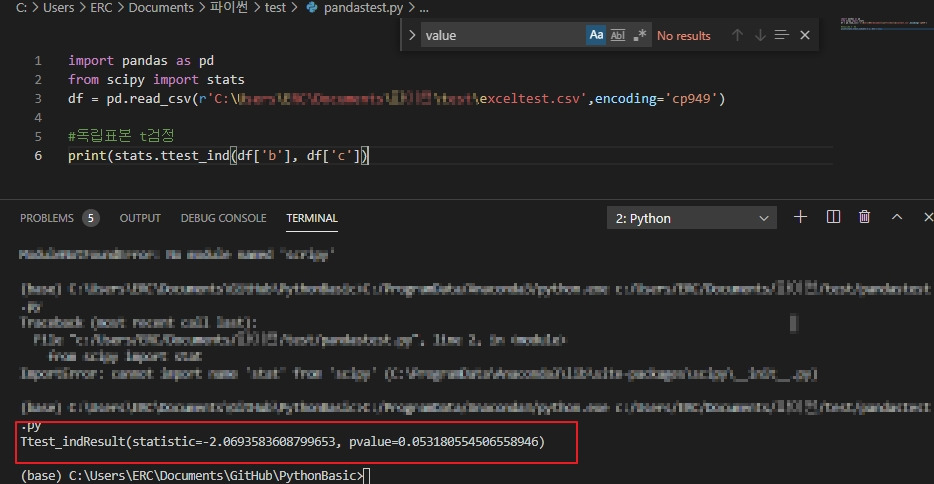The width and height of the screenshot is (934, 484).
Task: Click line number 1 in the gutter
Action: (x=38, y=61)
